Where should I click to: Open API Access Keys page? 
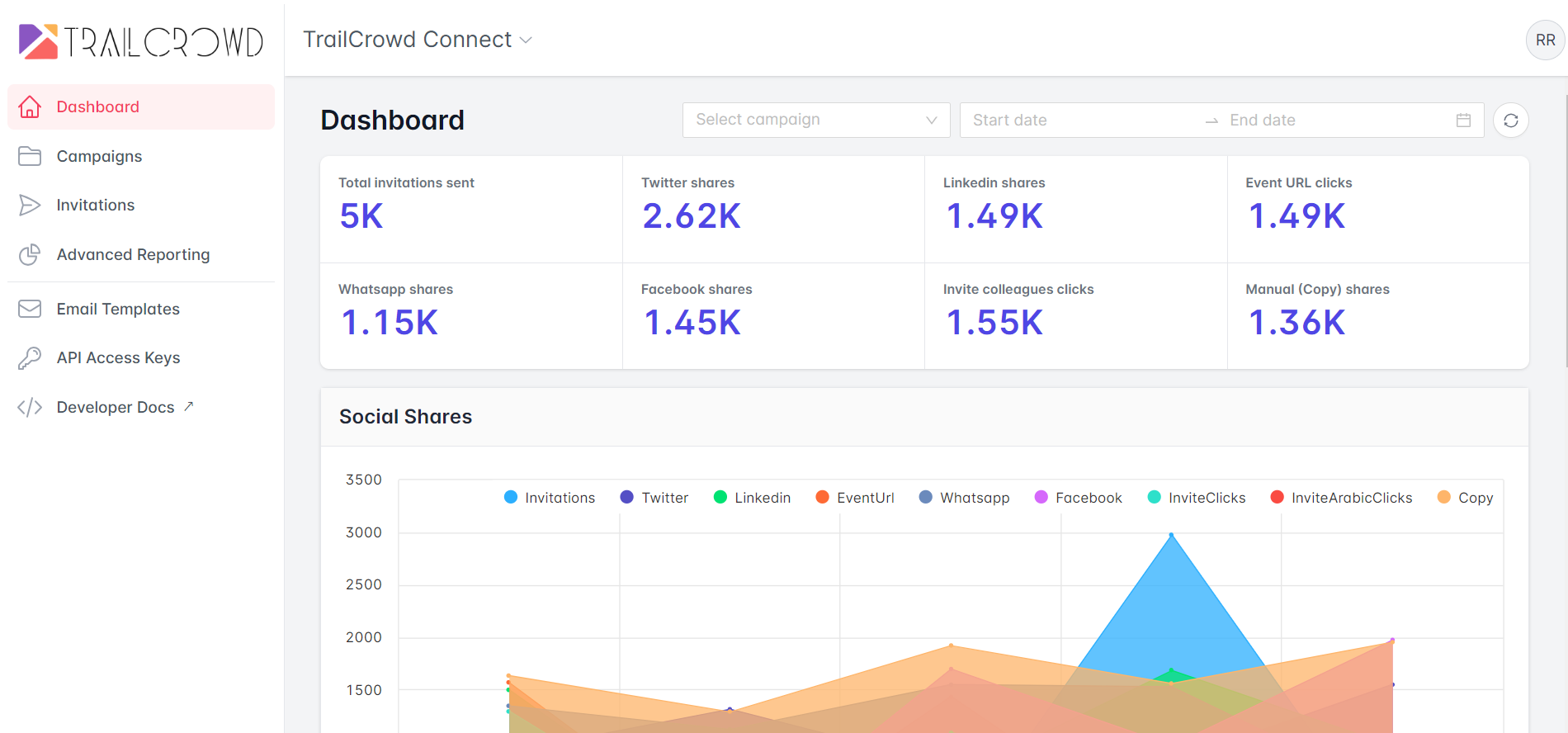click(141, 357)
